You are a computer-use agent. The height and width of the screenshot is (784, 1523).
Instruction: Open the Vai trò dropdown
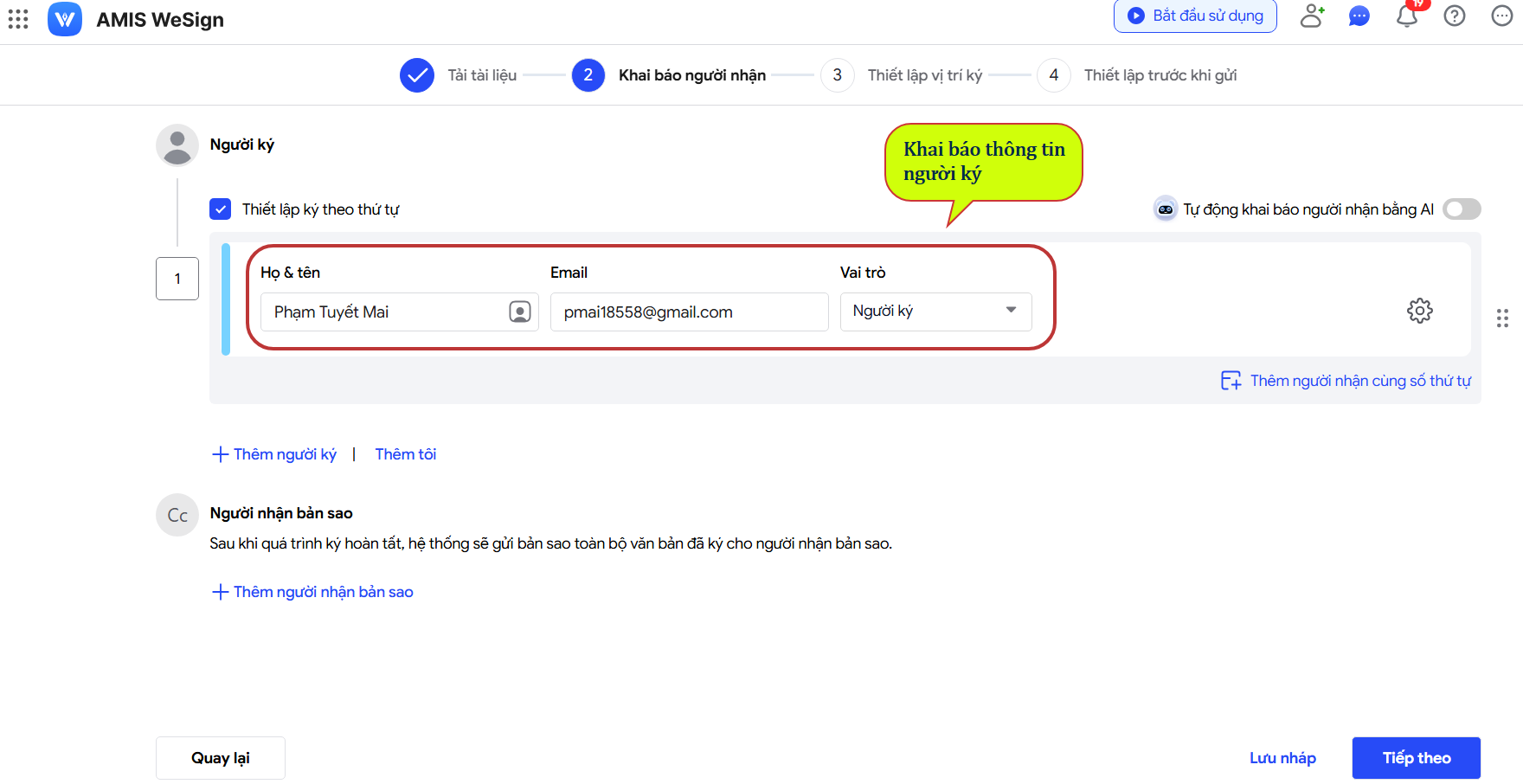coord(935,312)
